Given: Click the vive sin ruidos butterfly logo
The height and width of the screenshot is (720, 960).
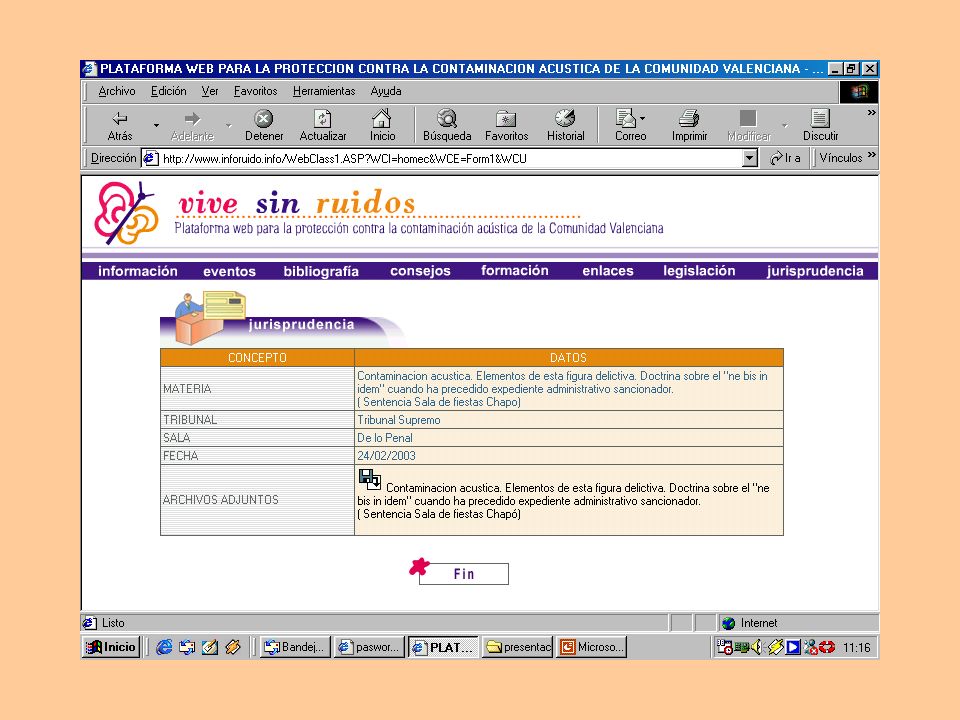Looking at the screenshot, I should [127, 213].
